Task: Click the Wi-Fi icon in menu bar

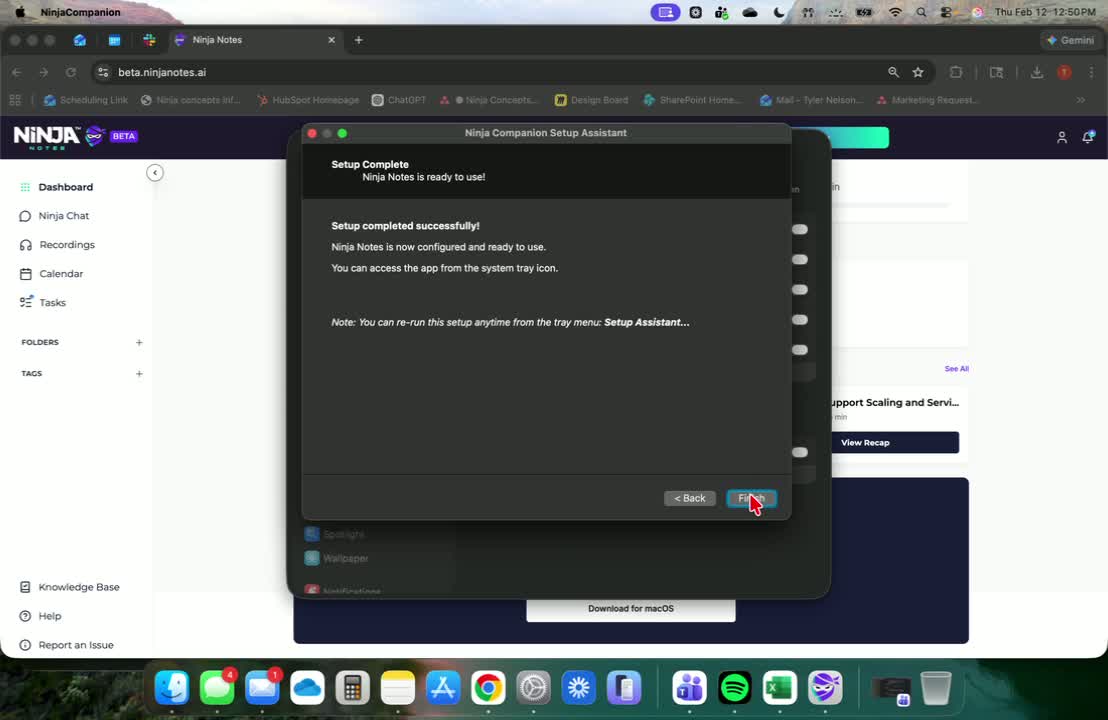Action: tap(895, 12)
